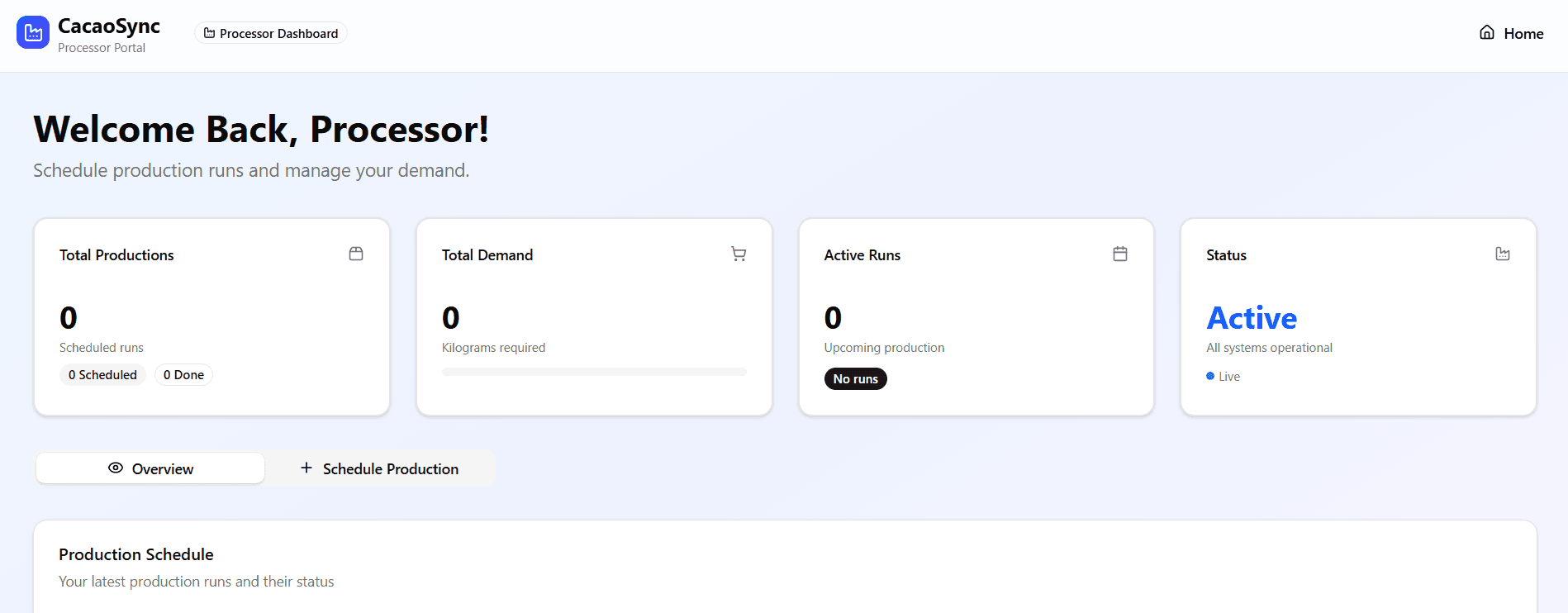This screenshot has width=1568, height=613.
Task: Click the eye icon in Overview tab
Action: pyautogui.click(x=116, y=468)
